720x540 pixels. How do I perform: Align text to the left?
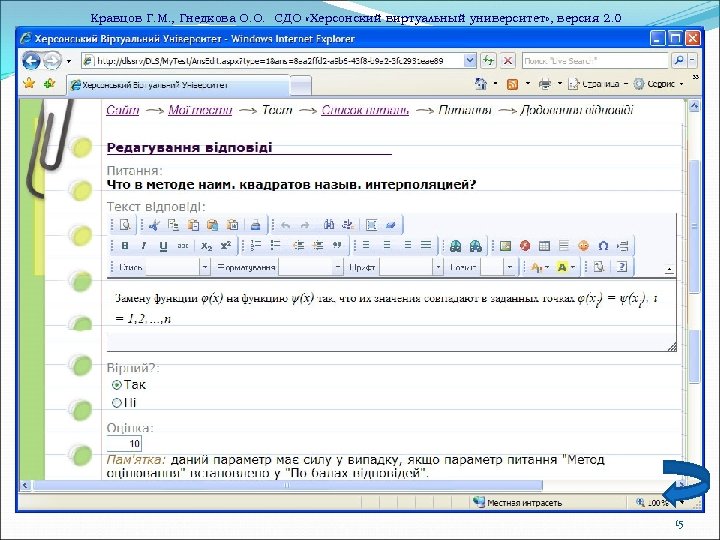tap(366, 246)
